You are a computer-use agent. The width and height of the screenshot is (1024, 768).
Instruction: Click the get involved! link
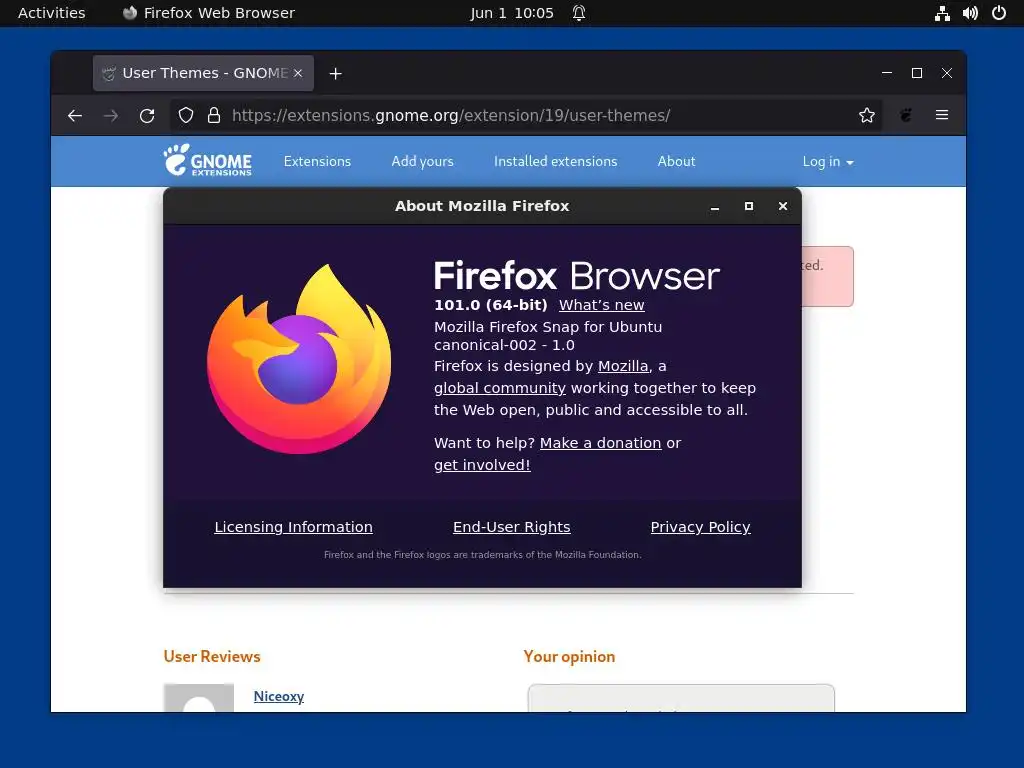tap(482, 465)
